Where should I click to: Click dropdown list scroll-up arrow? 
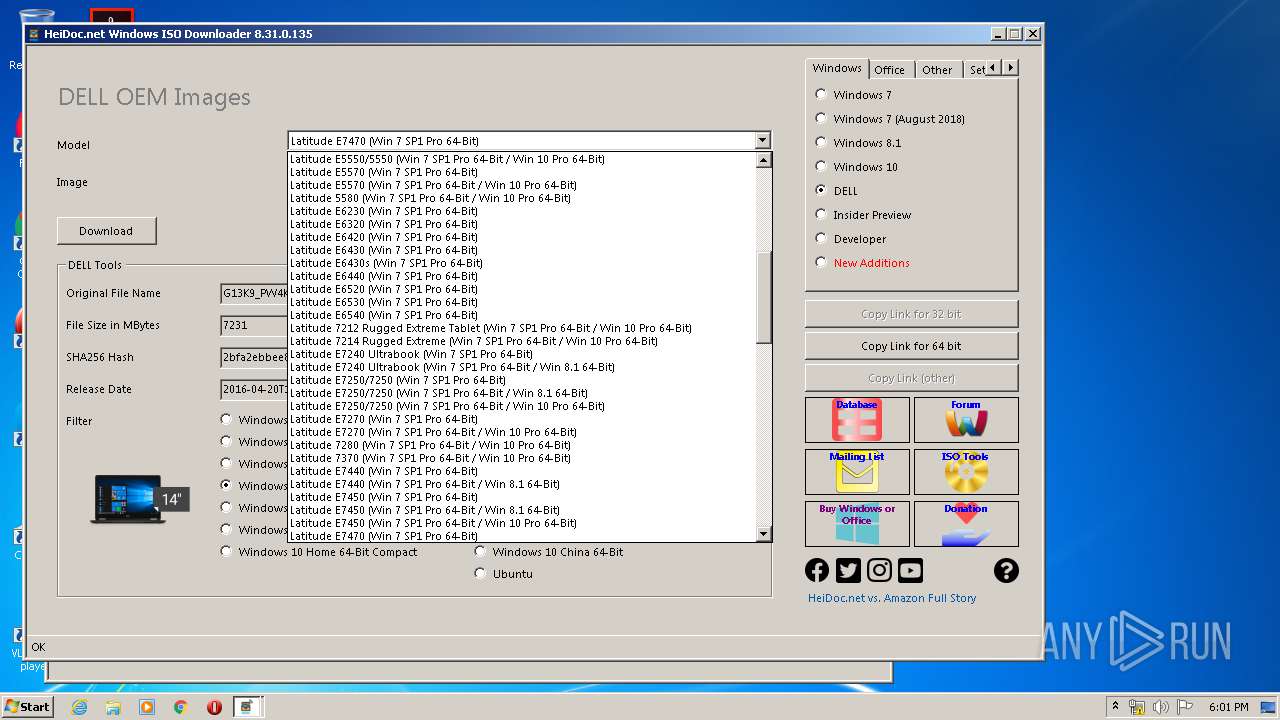click(x=764, y=160)
